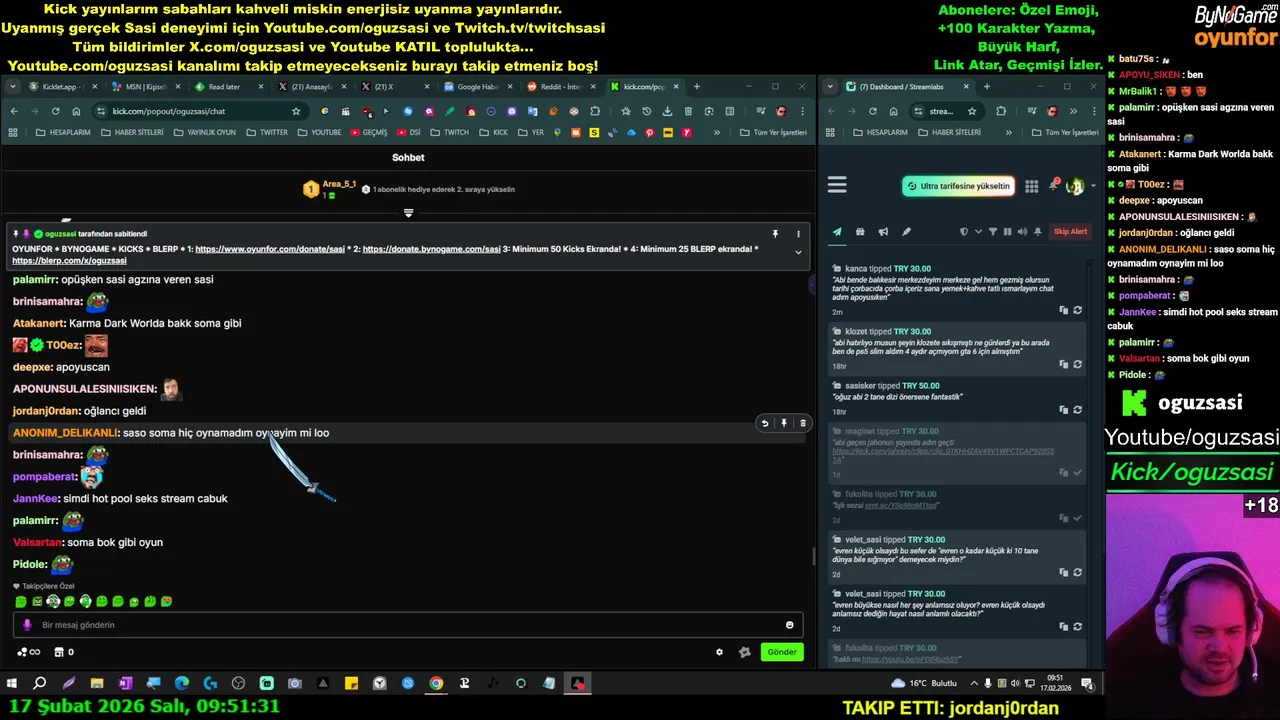This screenshot has height=720, width=1280.
Task: Open the emoji picker in chat input
Action: [789, 625]
